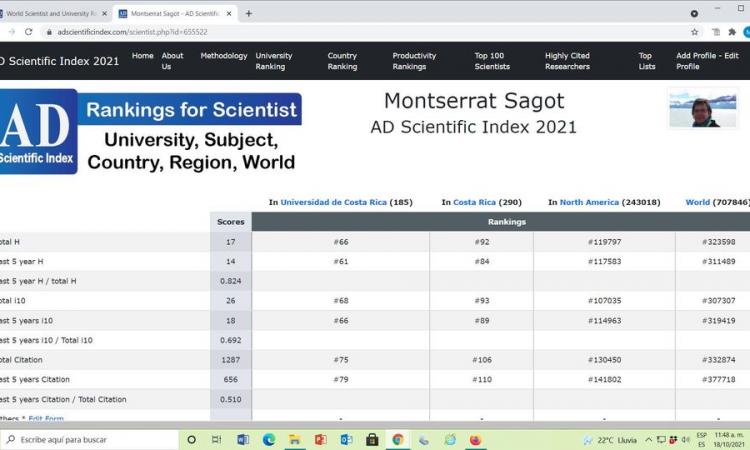Click the Chrome media control circle icon
750x450 pixels.
(x=694, y=13)
